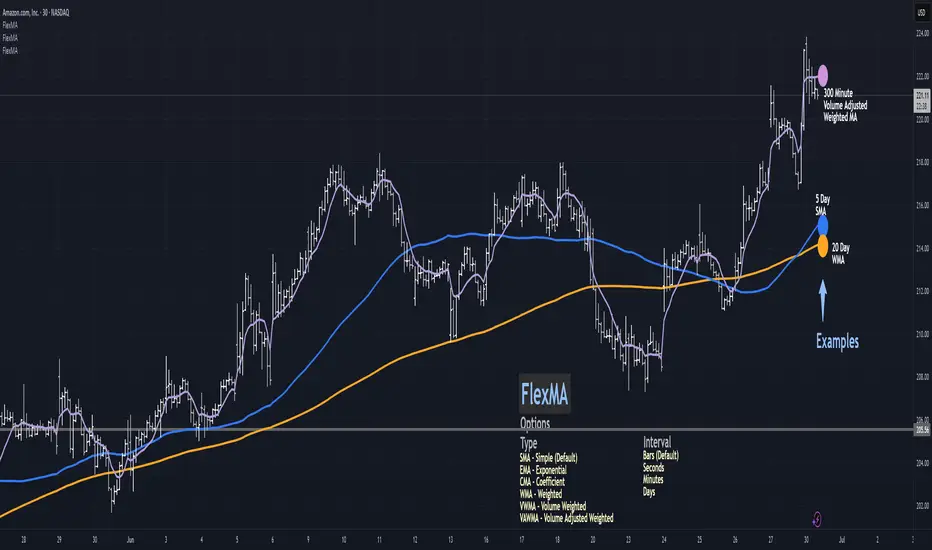Click the Jun date on time axis
Viewport: 932px width, 550px height.
[130, 540]
